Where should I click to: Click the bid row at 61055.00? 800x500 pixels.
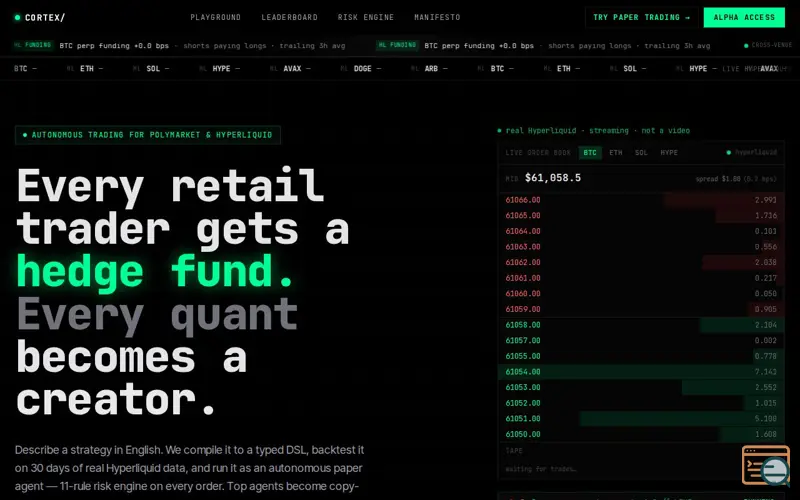[x=641, y=356]
